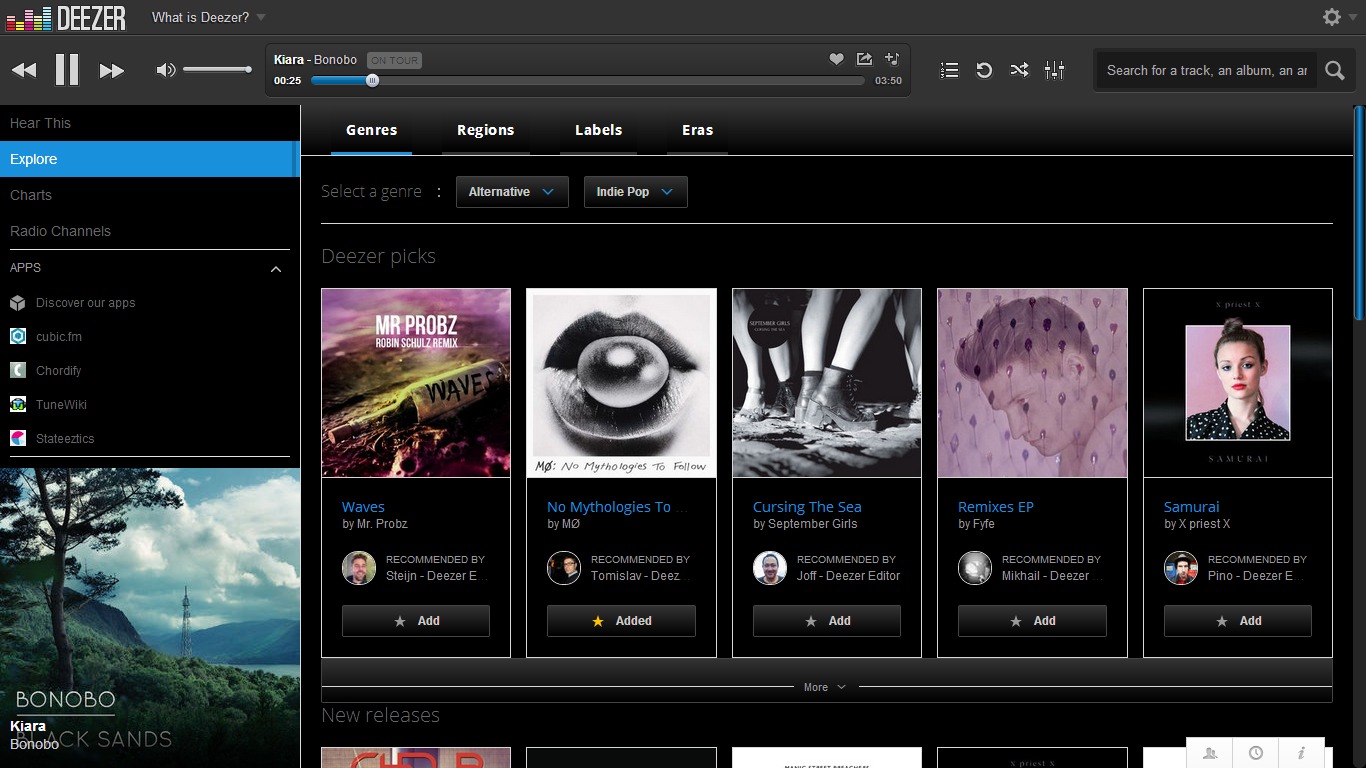Viewport: 1366px width, 768px height.
Task: Click the search input field
Action: [x=1206, y=70]
